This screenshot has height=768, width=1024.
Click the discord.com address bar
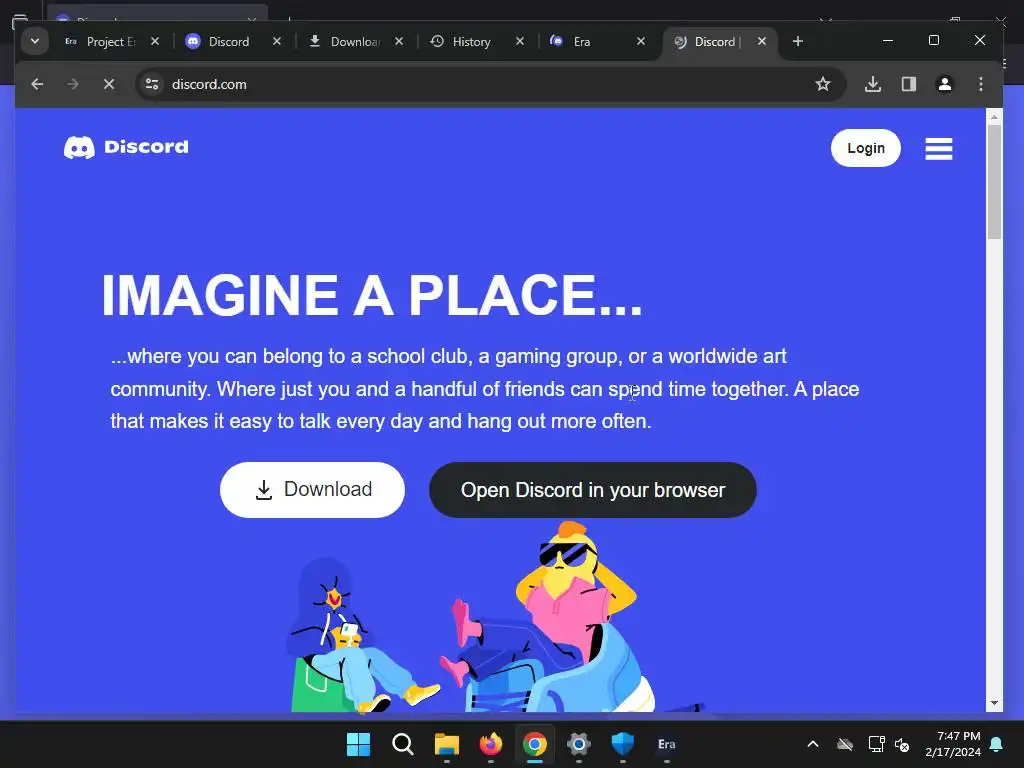[490, 84]
